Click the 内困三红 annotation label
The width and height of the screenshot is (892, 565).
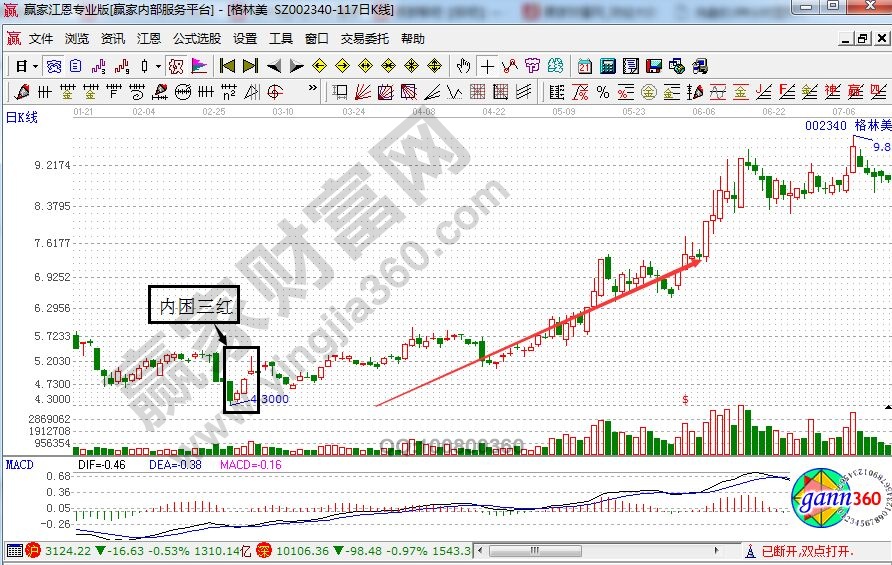196,307
